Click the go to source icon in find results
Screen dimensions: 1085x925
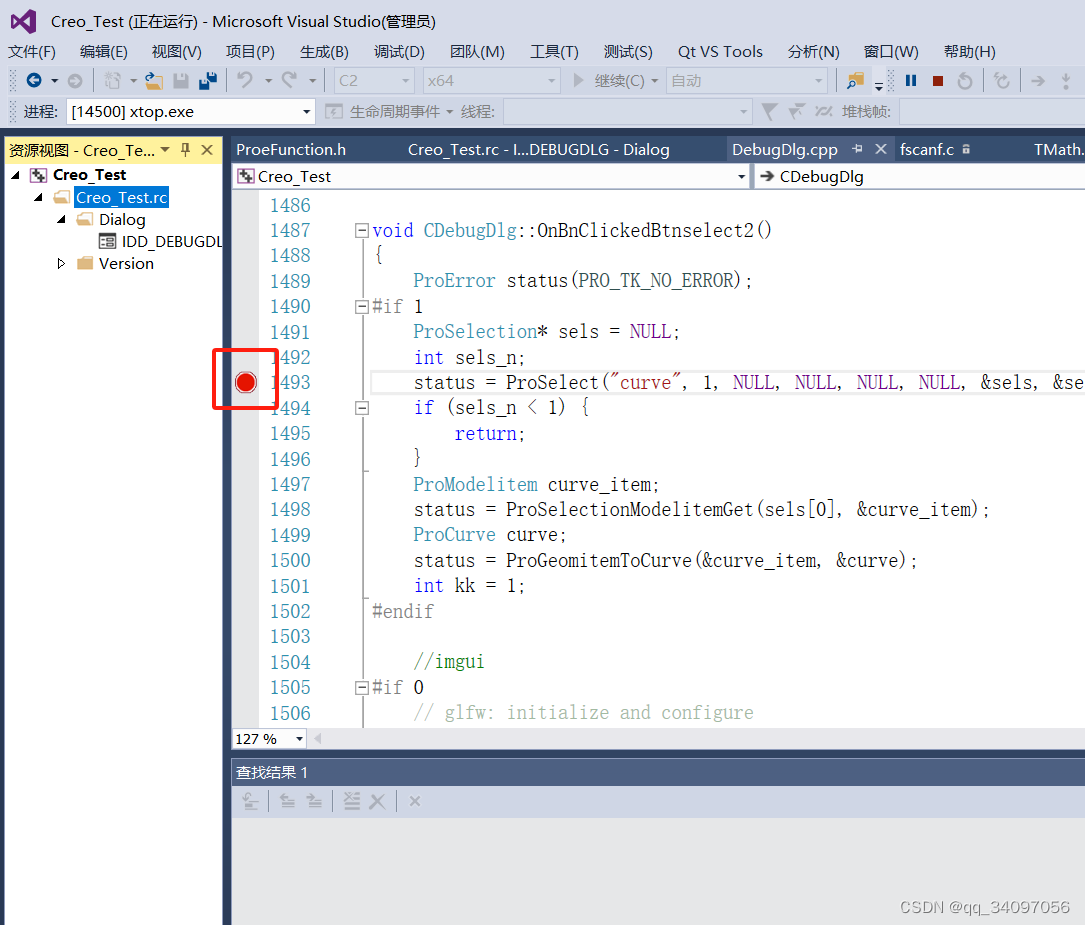point(250,801)
